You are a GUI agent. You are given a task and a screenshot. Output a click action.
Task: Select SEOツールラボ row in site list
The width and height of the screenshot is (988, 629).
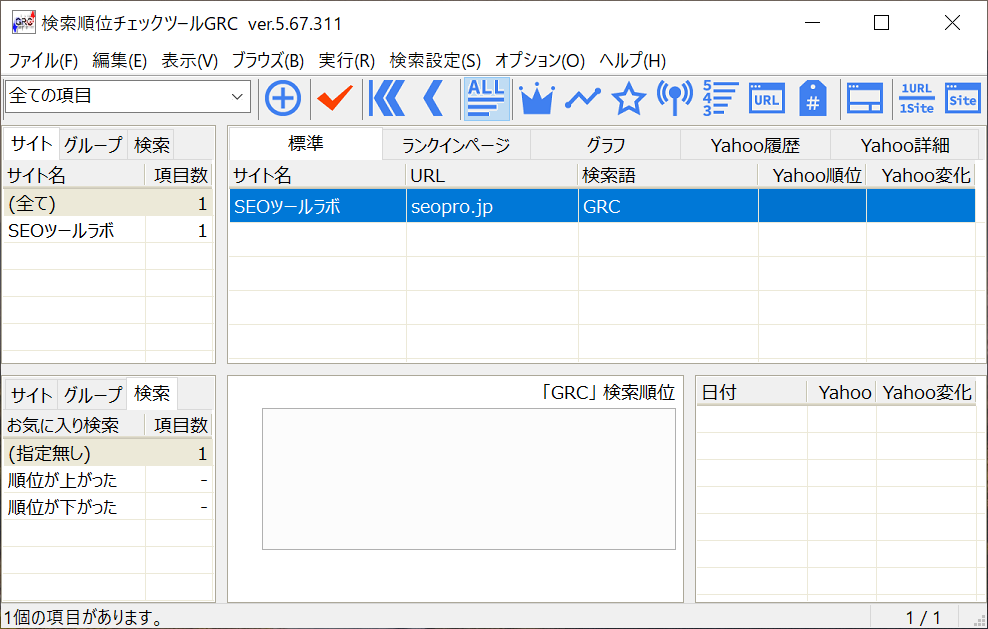(107, 231)
